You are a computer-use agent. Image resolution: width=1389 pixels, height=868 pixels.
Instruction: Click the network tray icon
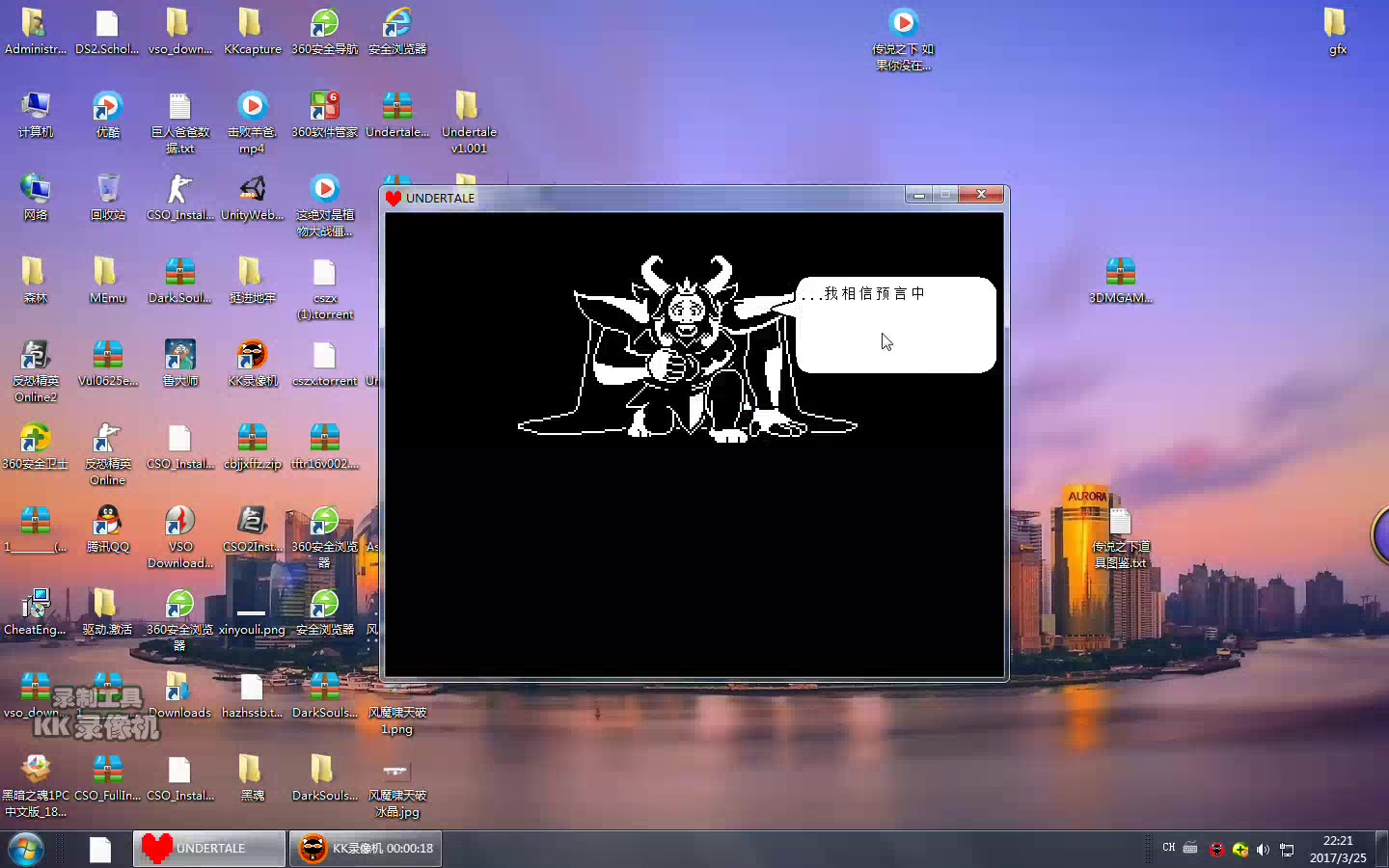pos(1287,849)
